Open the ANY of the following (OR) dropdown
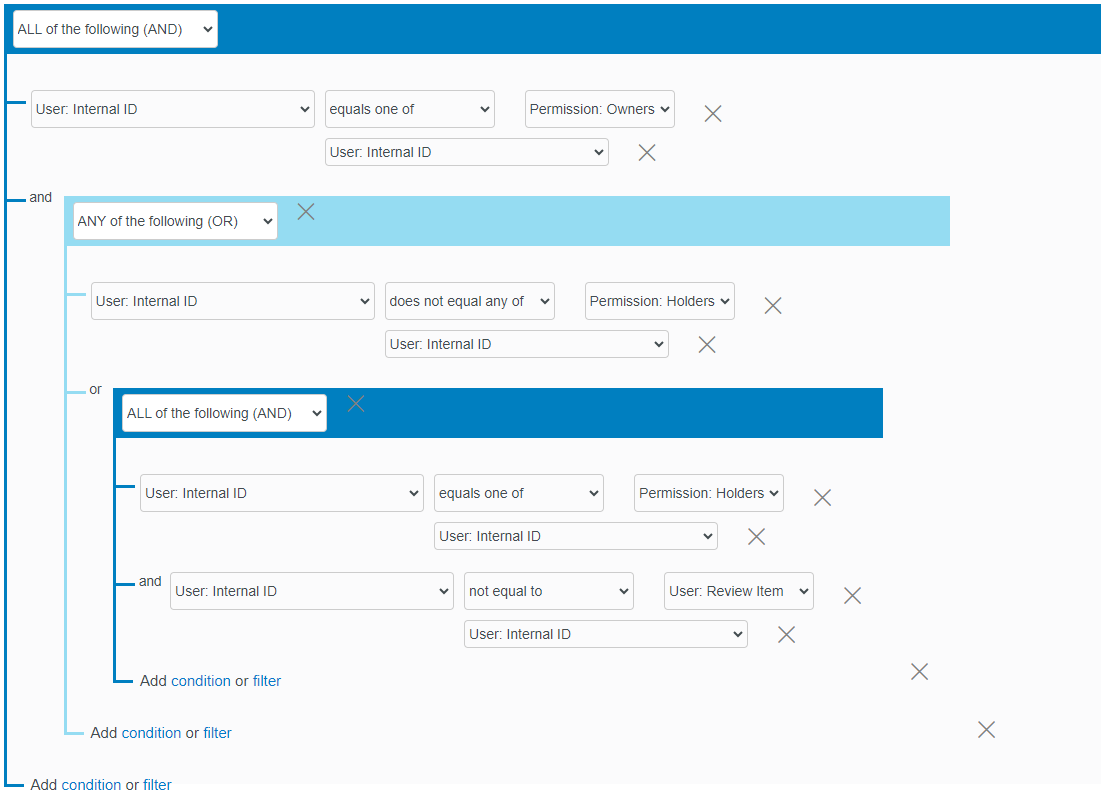This screenshot has width=1101, height=799. tap(175, 221)
